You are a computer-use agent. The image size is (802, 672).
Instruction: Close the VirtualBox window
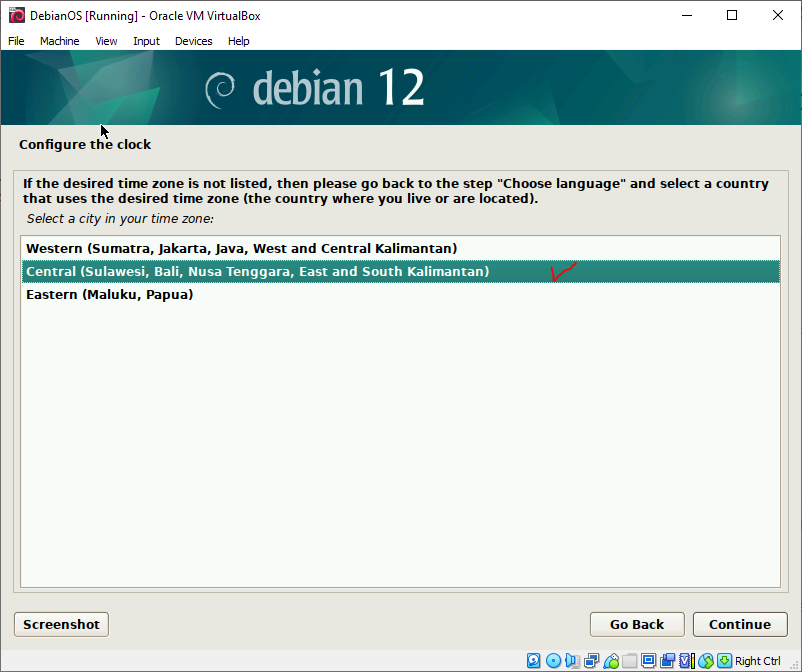[x=777, y=15]
